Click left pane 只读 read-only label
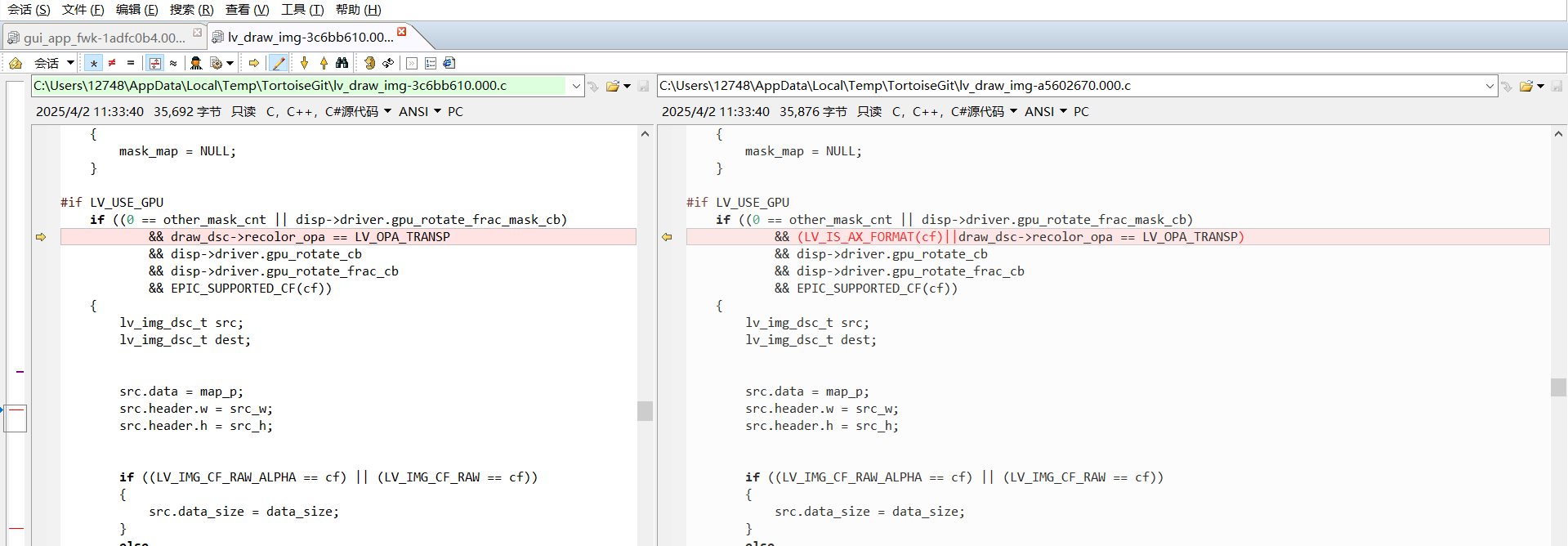This screenshot has width=1568, height=546. 243,112
